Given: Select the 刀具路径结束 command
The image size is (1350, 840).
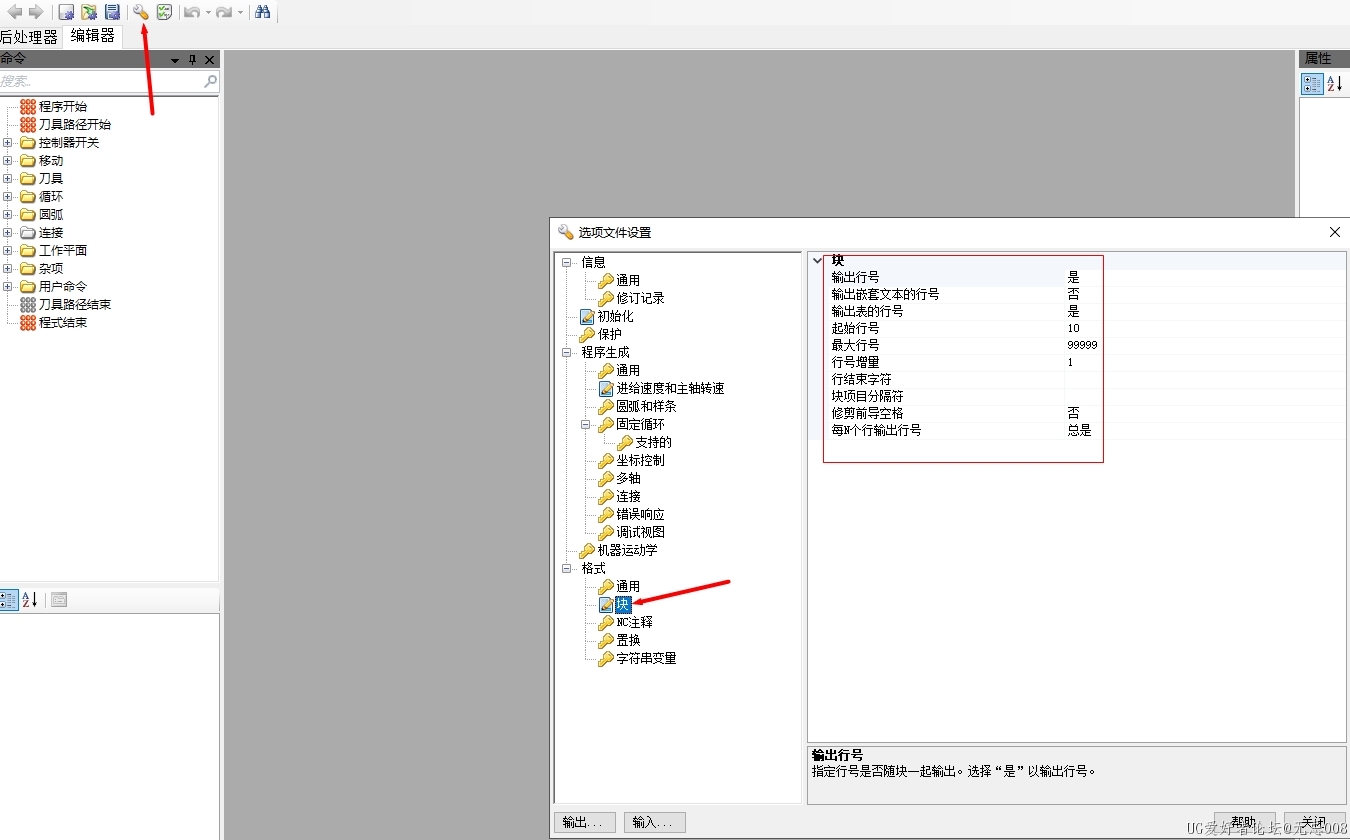Looking at the screenshot, I should 74,304.
